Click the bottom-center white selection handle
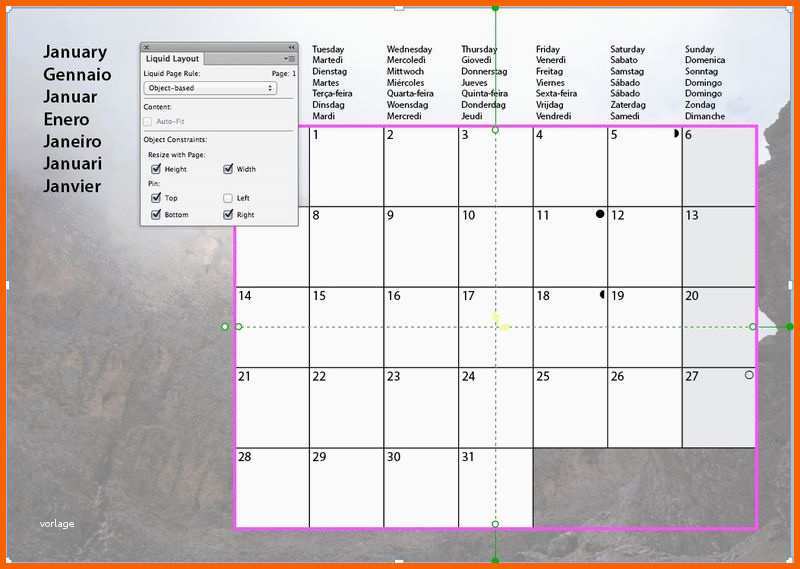 coord(399,561)
